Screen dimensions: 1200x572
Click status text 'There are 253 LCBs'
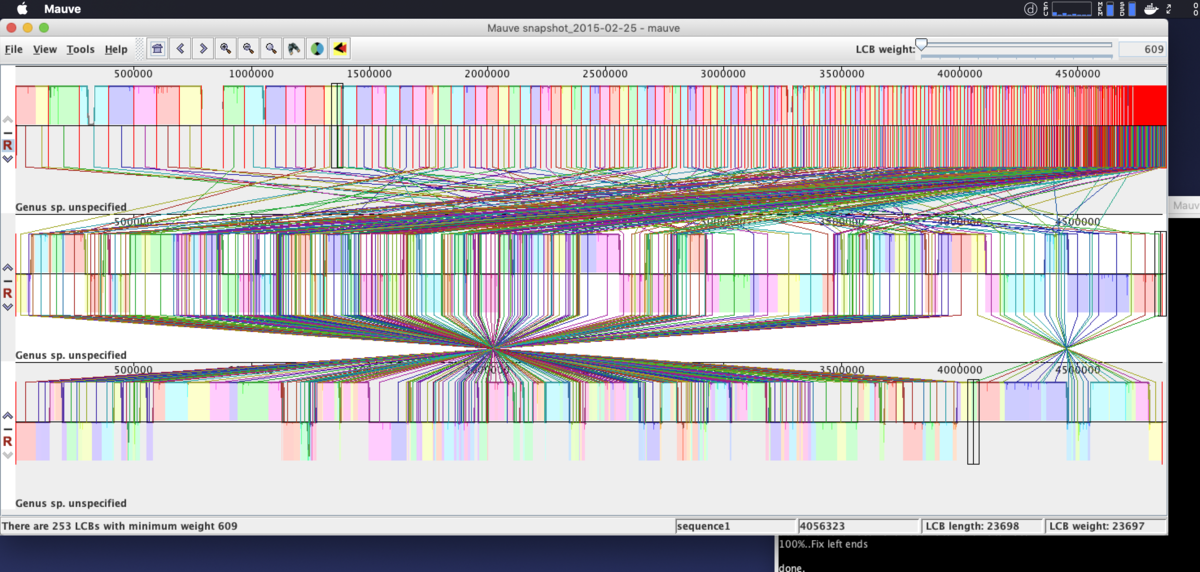click(x=120, y=525)
